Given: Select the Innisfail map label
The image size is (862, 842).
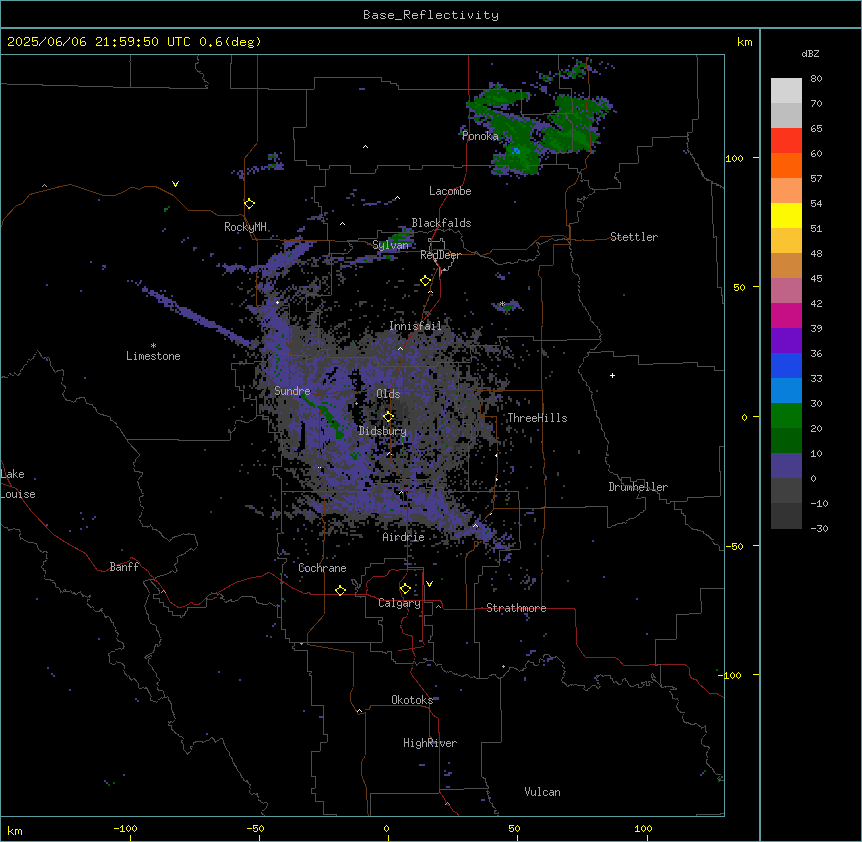Looking at the screenshot, I should click(x=415, y=326).
